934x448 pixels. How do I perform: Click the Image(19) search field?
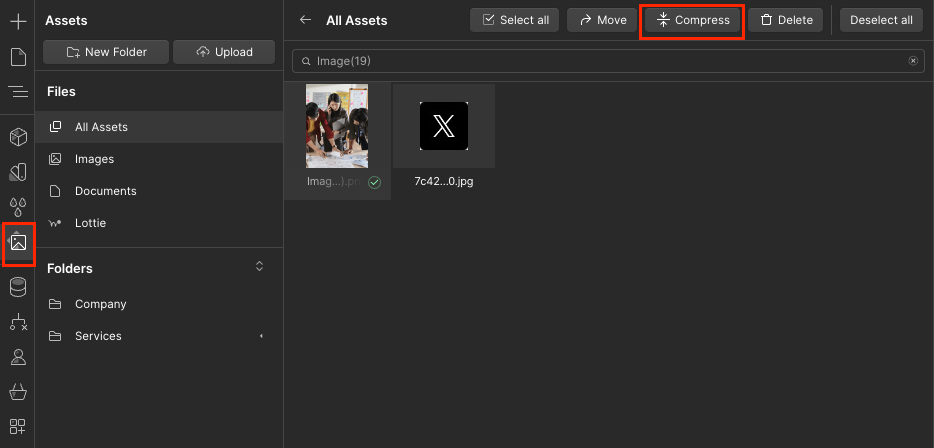(608, 61)
